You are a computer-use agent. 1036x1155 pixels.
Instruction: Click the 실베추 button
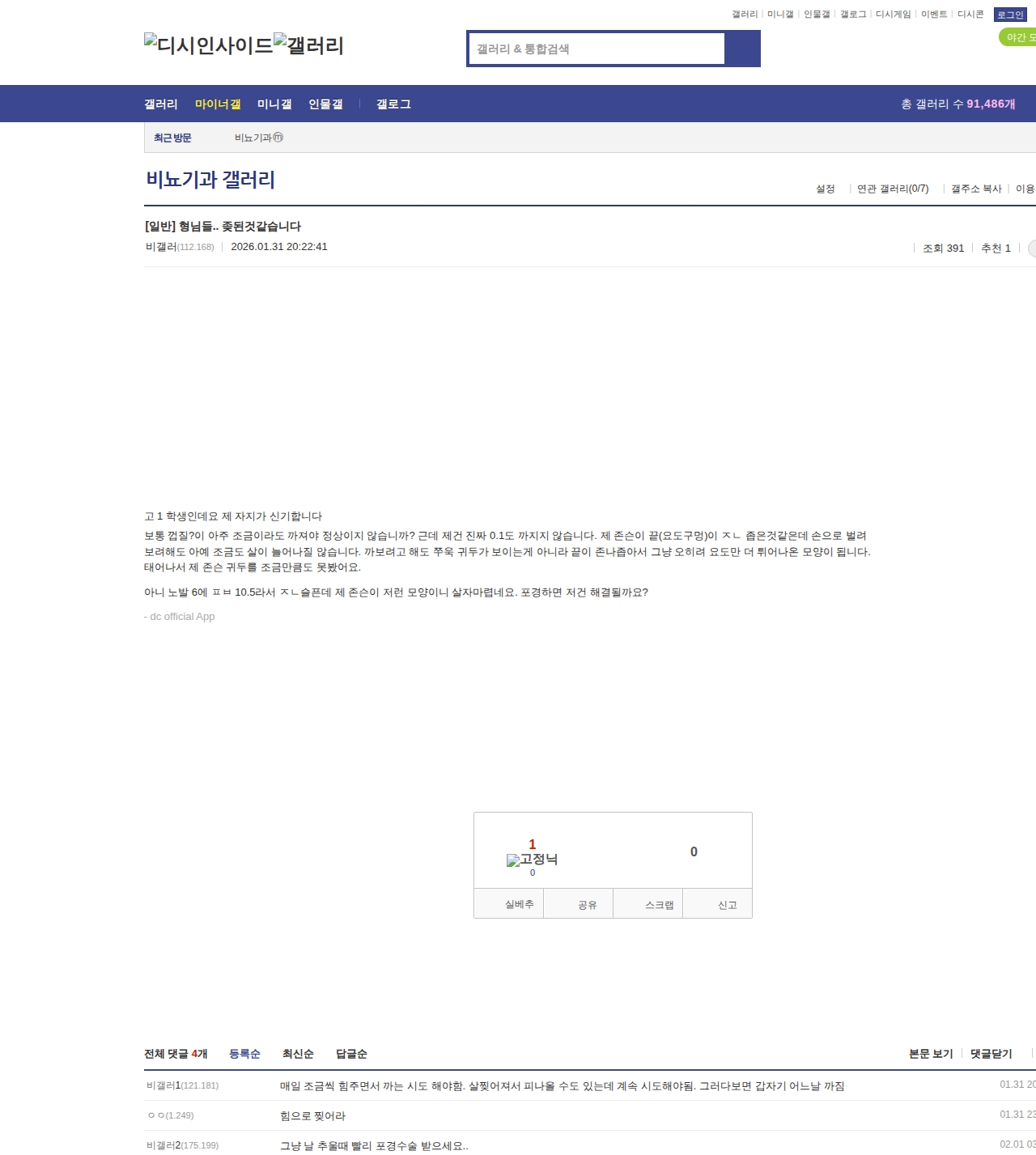coord(509,904)
